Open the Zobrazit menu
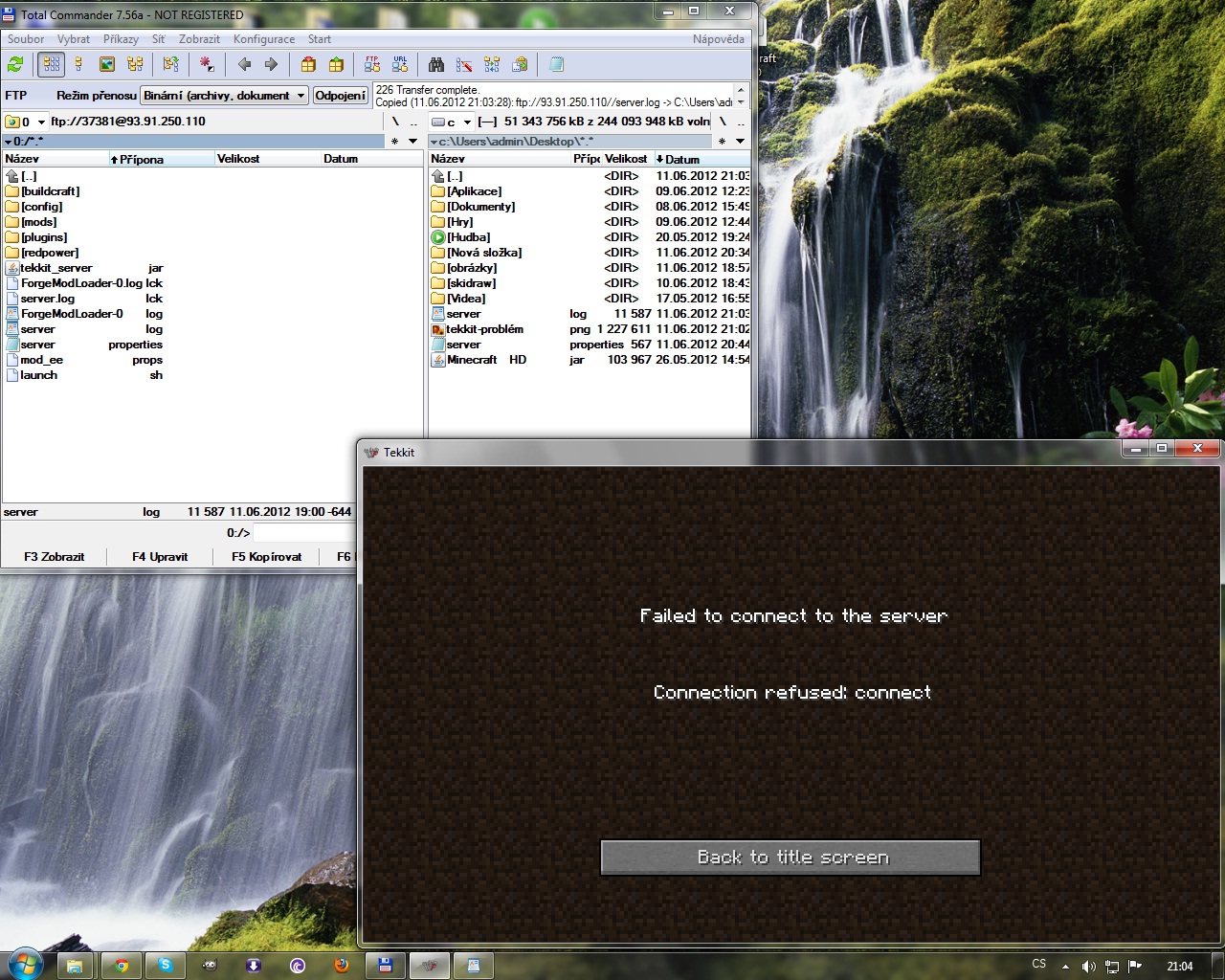 point(199,39)
